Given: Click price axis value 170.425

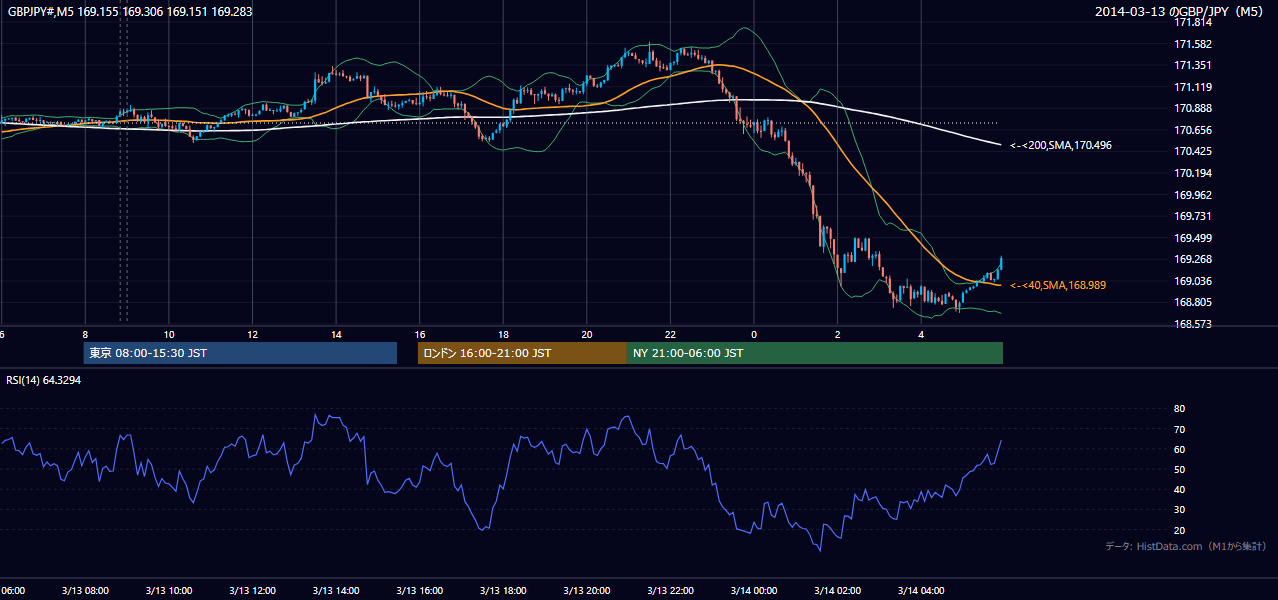Looking at the screenshot, I should 1193,152.
